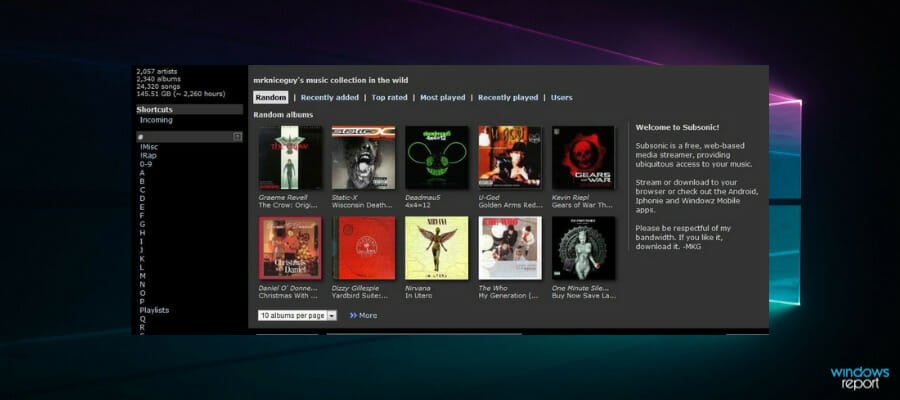Open Nirvana In Utero album cover
The height and width of the screenshot is (400, 900).
437,248
